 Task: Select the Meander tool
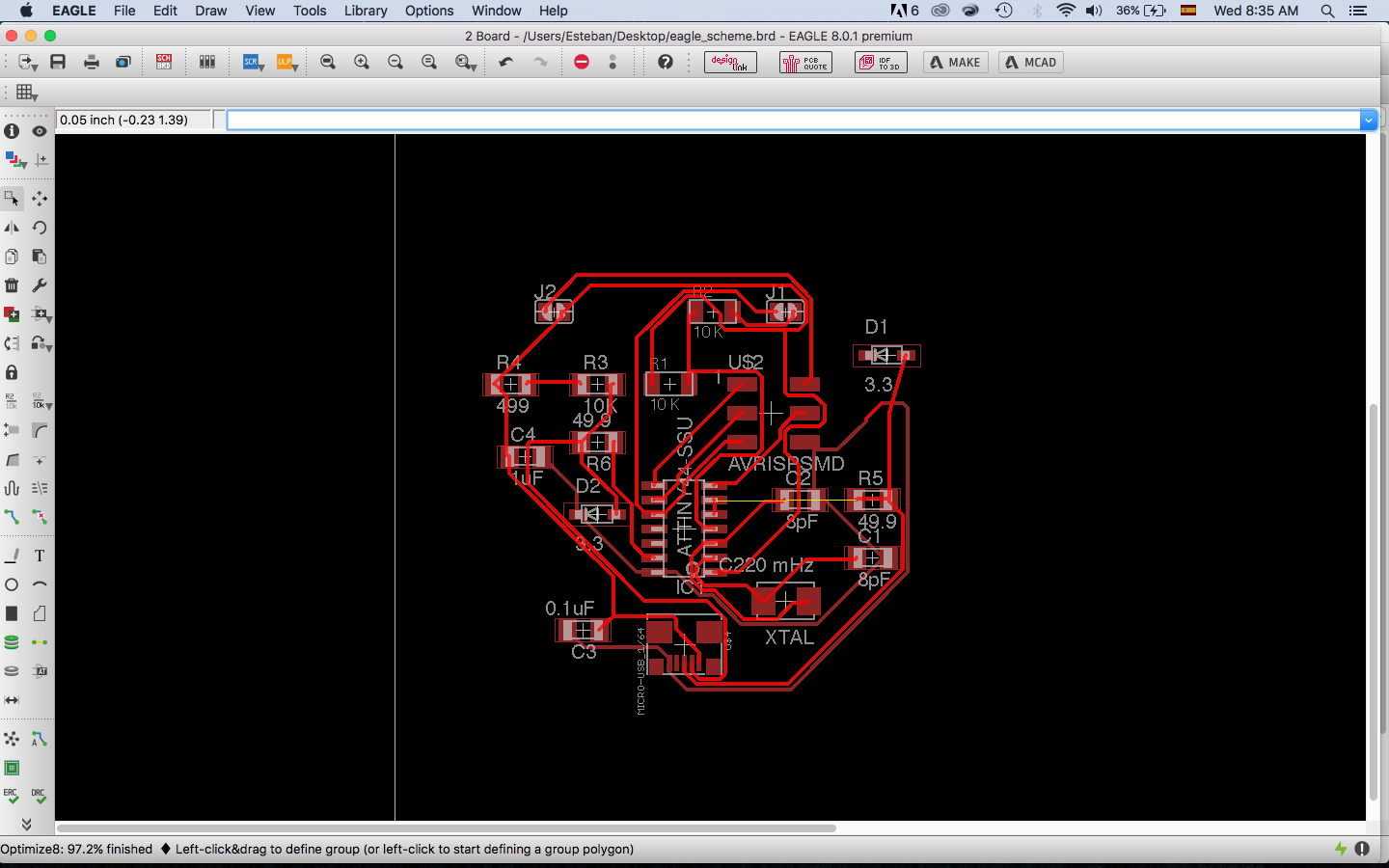(12, 488)
